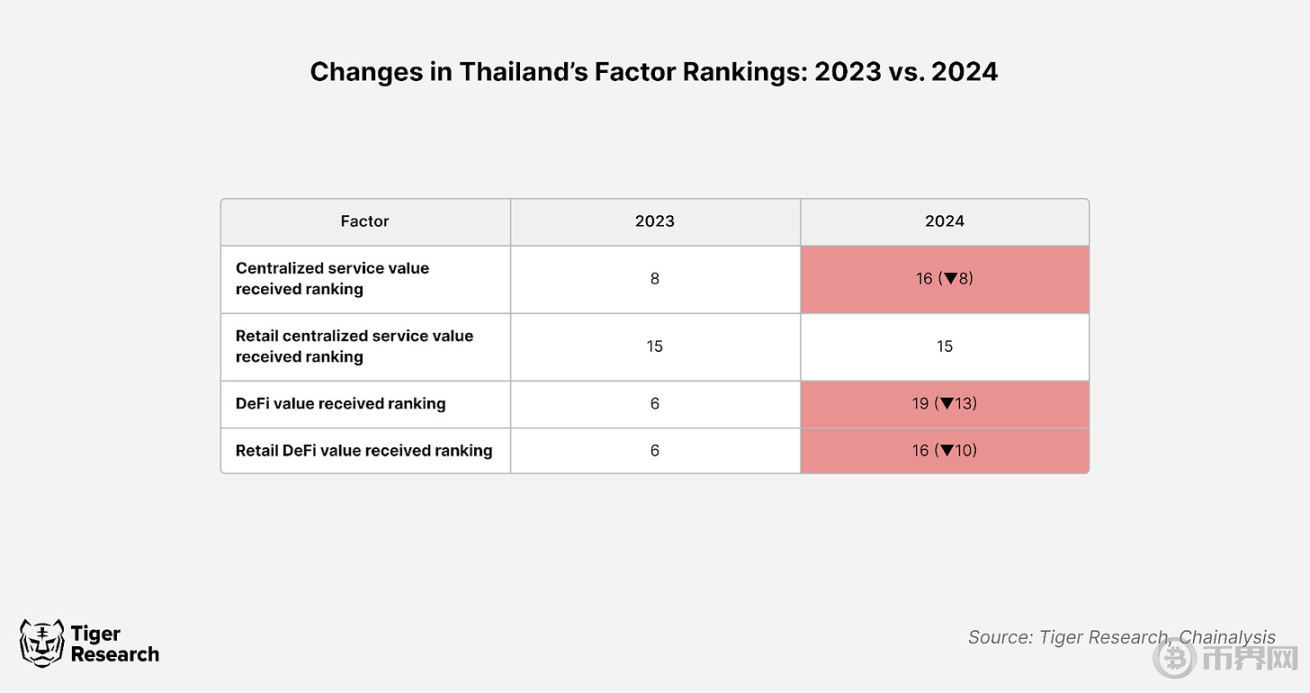The image size is (1310, 693).
Task: Click the down triangle beside 8 in 2024 column
Action: pos(951,279)
